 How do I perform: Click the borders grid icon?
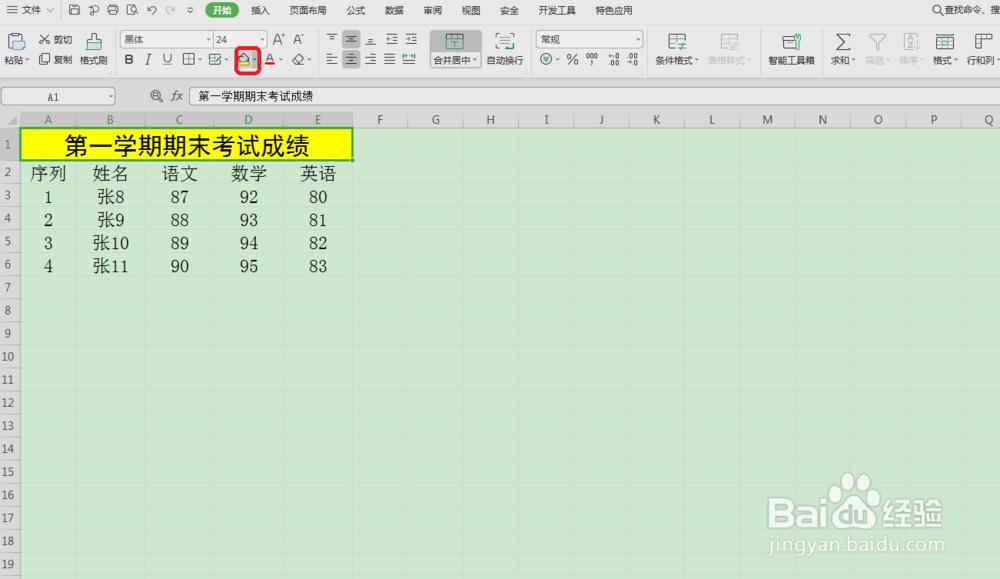(x=189, y=59)
